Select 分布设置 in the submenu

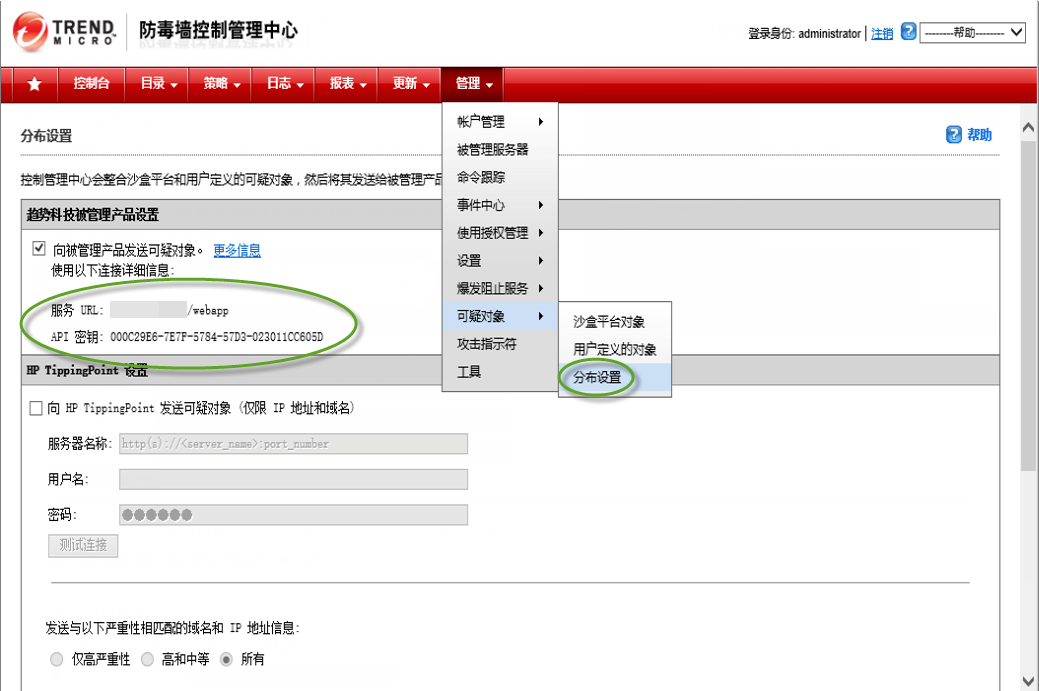pos(597,378)
